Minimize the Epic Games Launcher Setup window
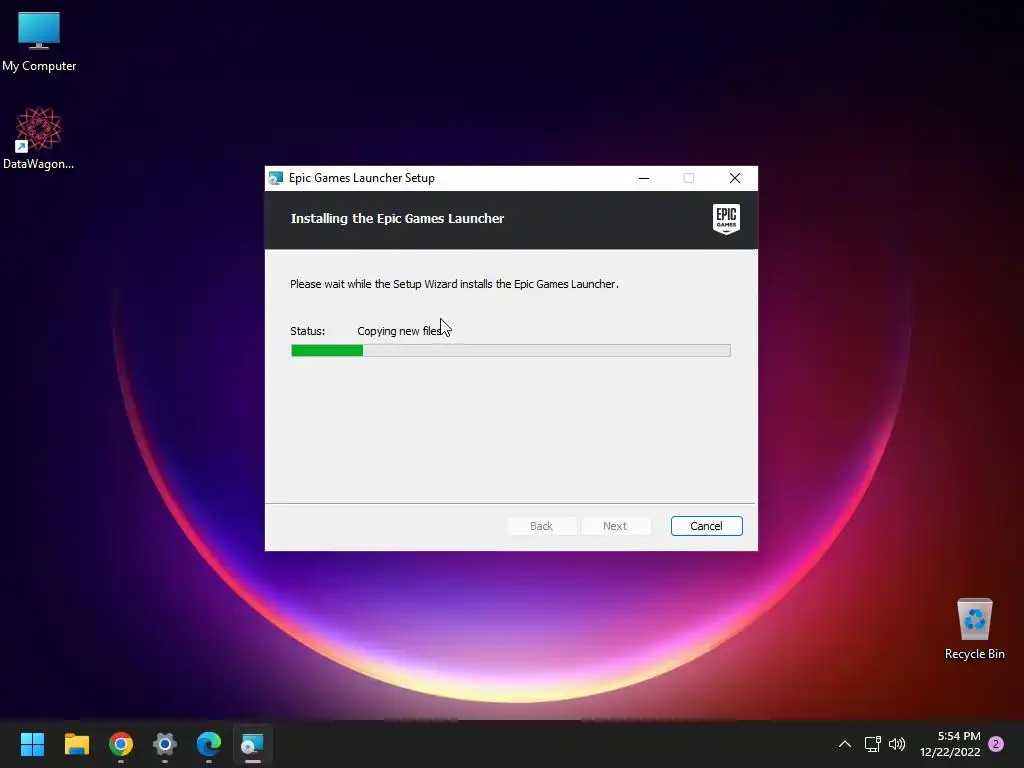 click(x=644, y=178)
